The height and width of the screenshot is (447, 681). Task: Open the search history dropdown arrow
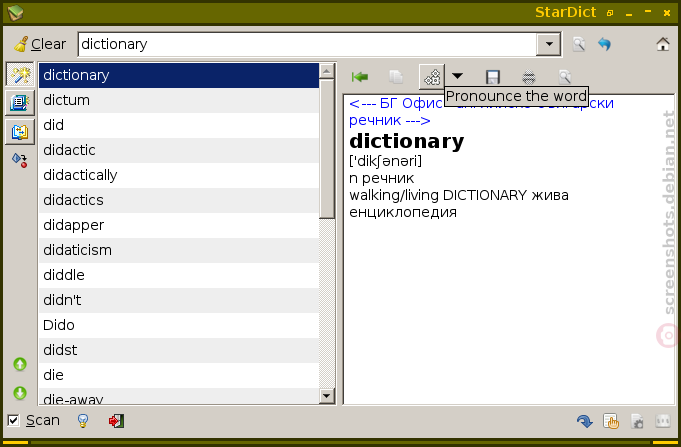pyautogui.click(x=549, y=44)
